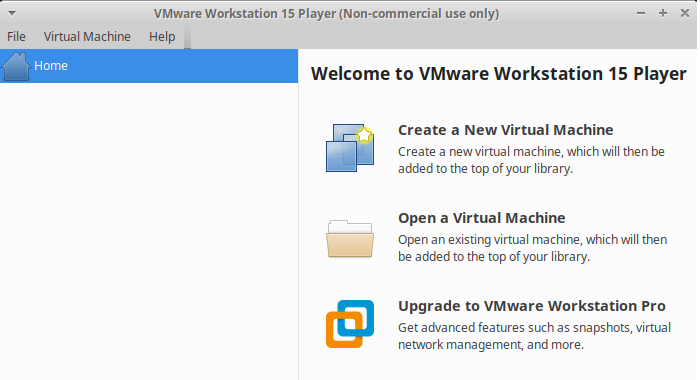Viewport: 700px width, 380px height.
Task: Click the Create a New Virtual Machine heading
Action: (505, 130)
